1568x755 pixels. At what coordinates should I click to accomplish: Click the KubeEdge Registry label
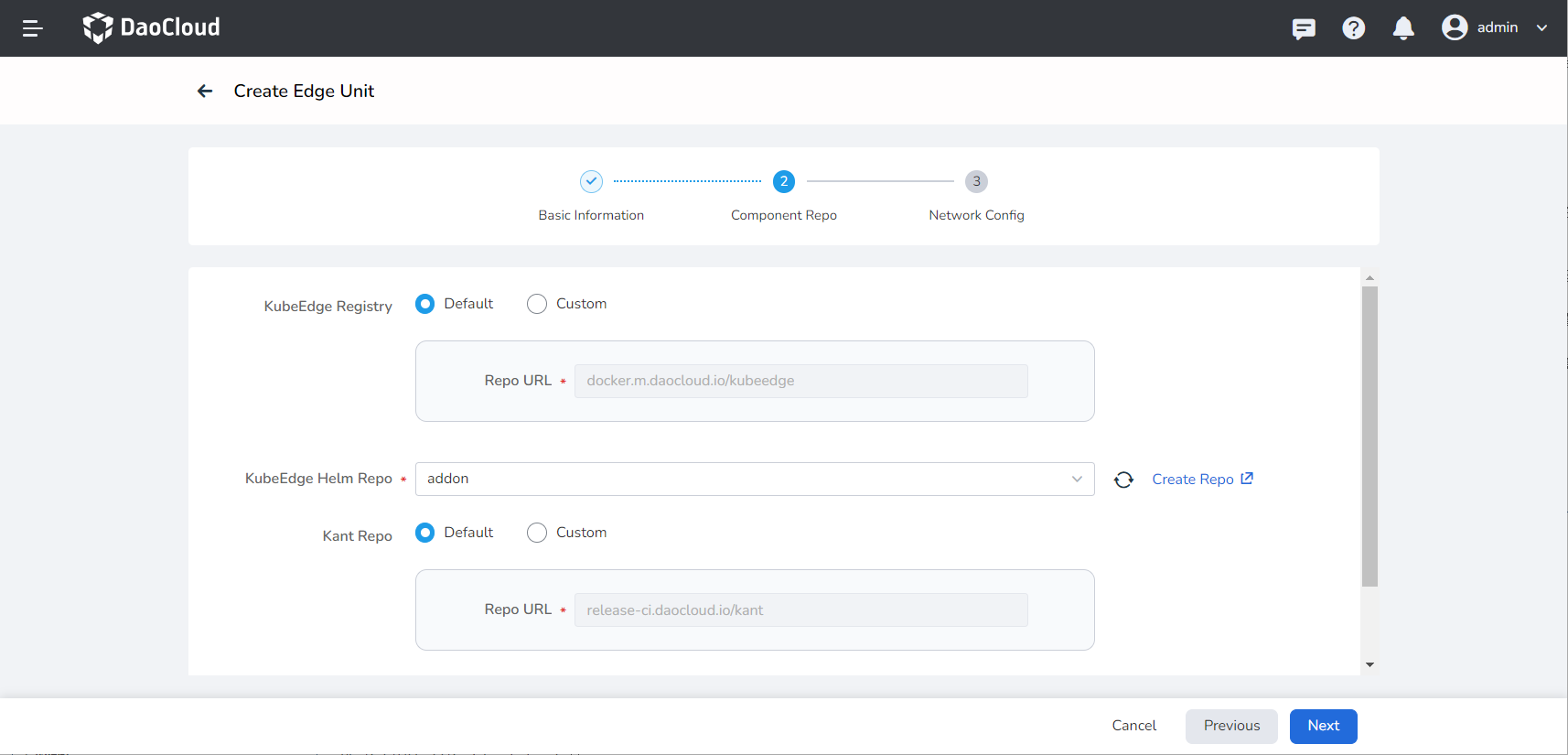(328, 306)
